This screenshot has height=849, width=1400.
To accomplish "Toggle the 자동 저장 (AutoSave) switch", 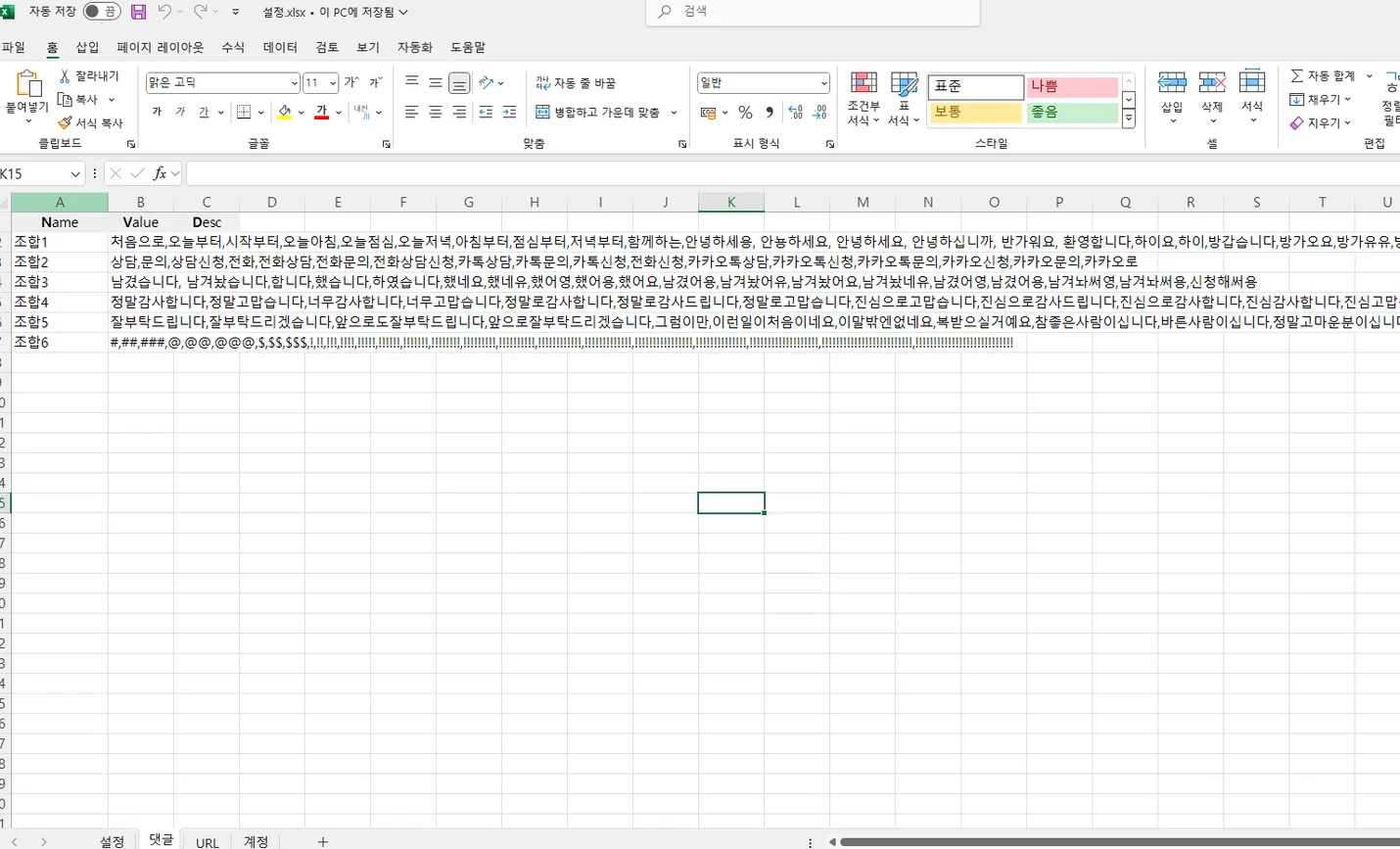I will 101,12.
